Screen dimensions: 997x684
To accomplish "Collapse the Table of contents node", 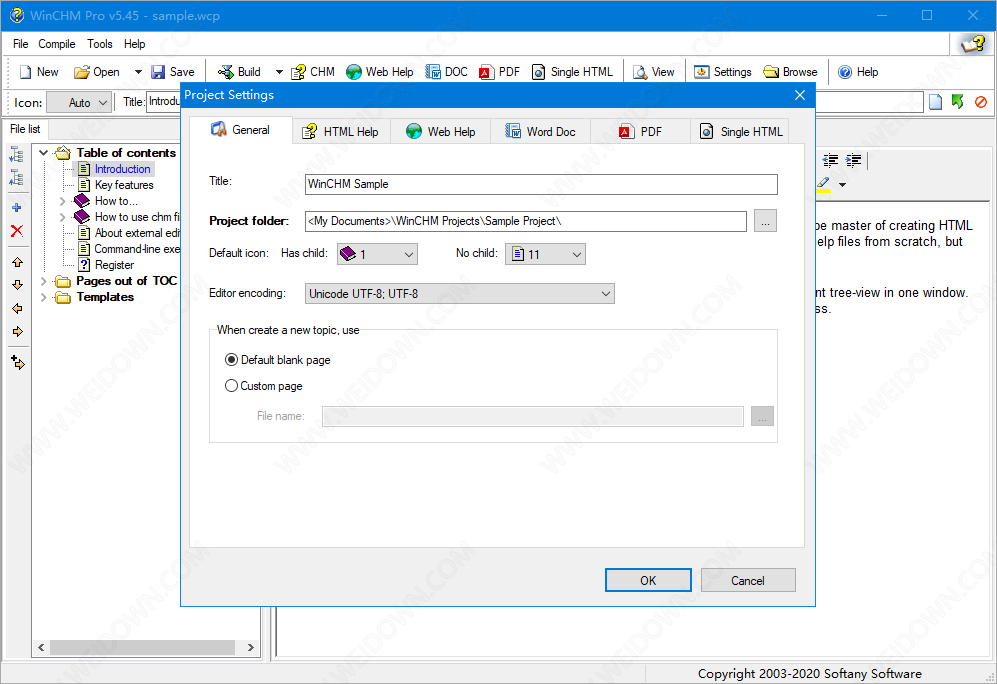I will pyautogui.click(x=43, y=153).
